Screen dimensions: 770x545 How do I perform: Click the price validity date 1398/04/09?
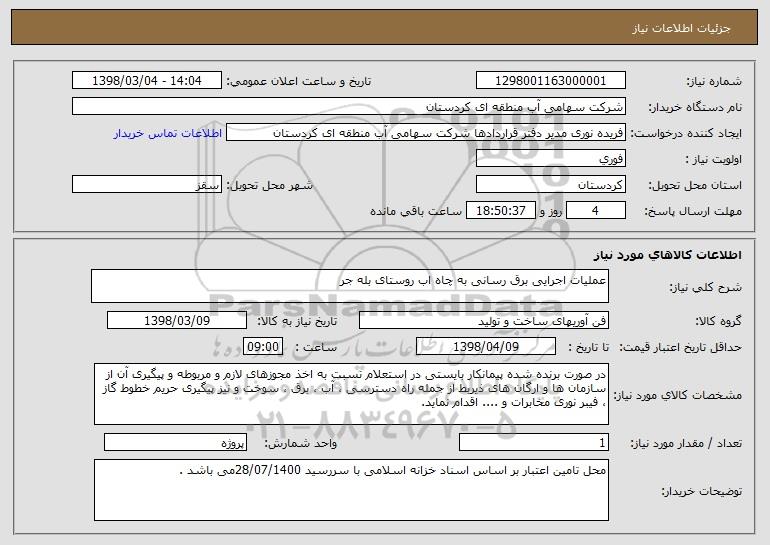tap(486, 347)
